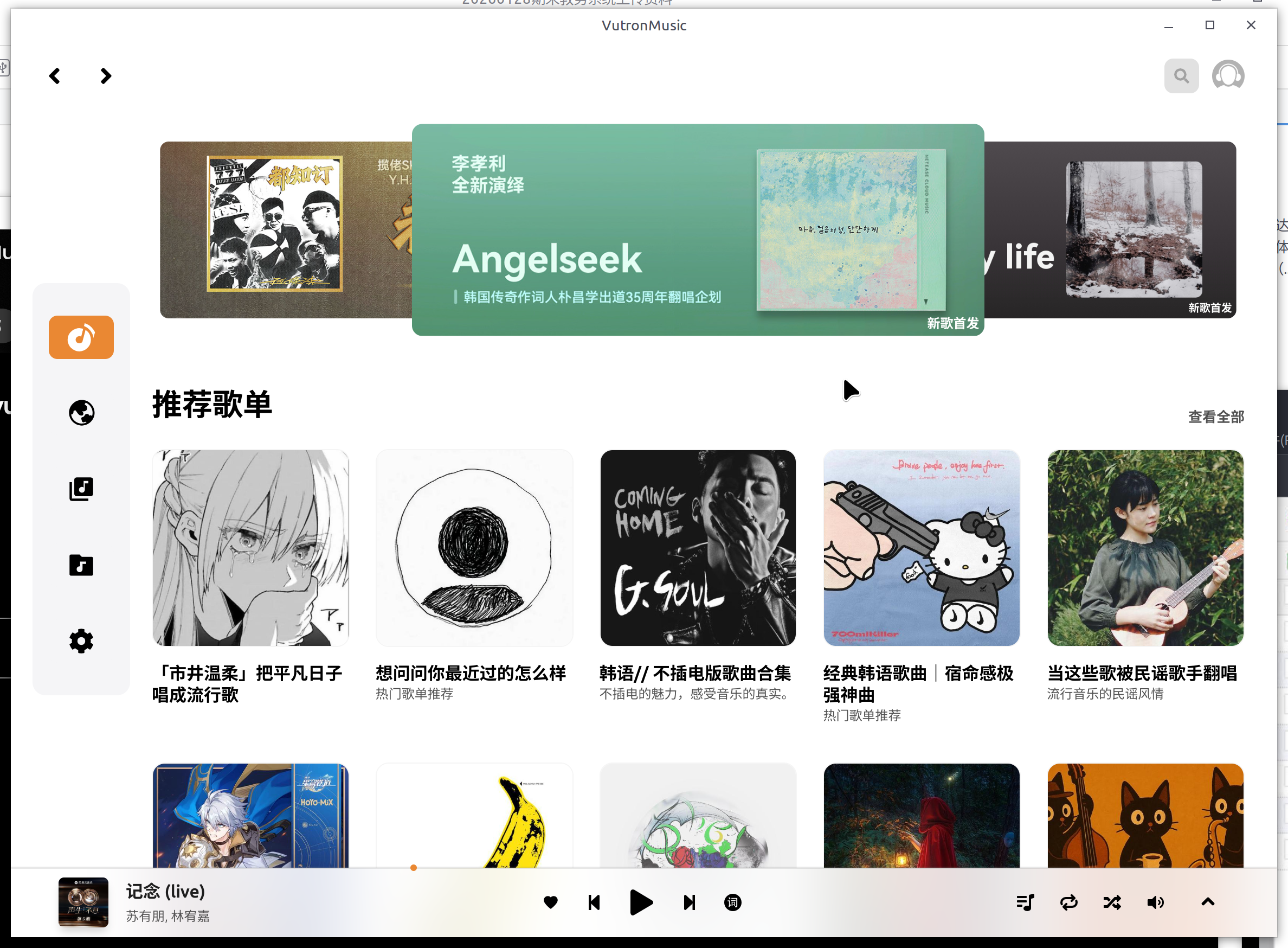Toggle repeat mode in player bar
1288x948 pixels.
(x=1068, y=902)
